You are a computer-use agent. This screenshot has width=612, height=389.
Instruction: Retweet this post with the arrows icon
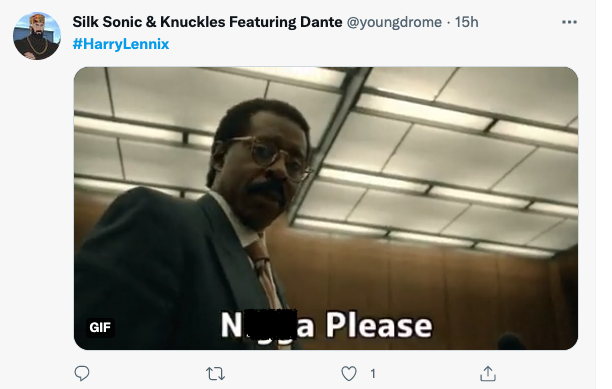pyautogui.click(x=215, y=374)
